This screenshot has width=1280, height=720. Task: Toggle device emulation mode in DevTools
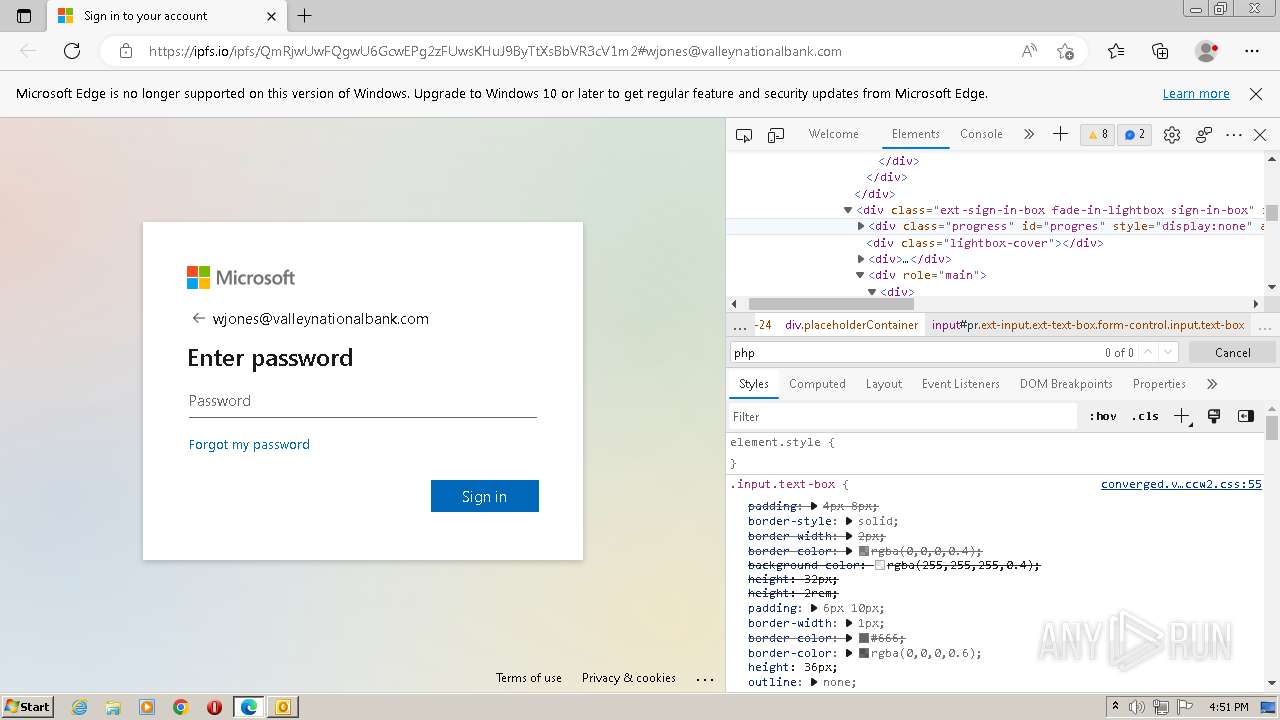tap(776, 135)
